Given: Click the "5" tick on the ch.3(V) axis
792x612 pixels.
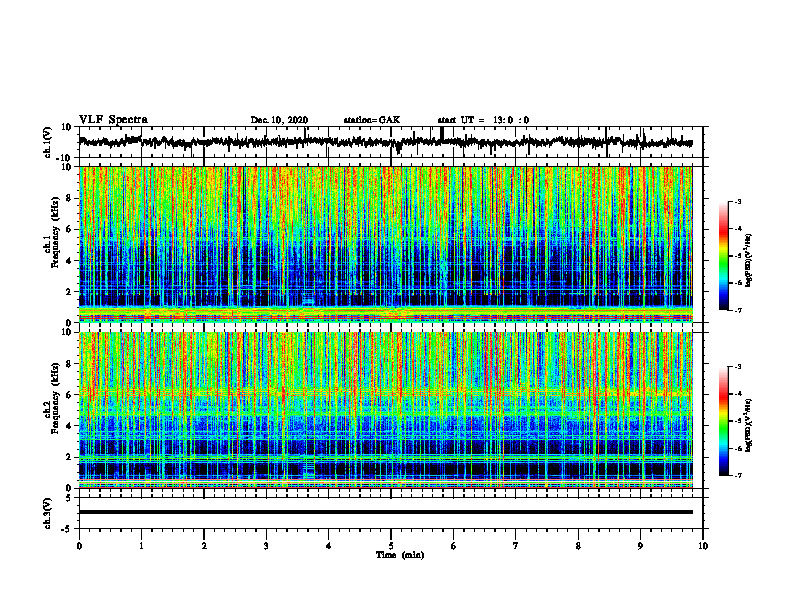Looking at the screenshot, I should [69, 497].
